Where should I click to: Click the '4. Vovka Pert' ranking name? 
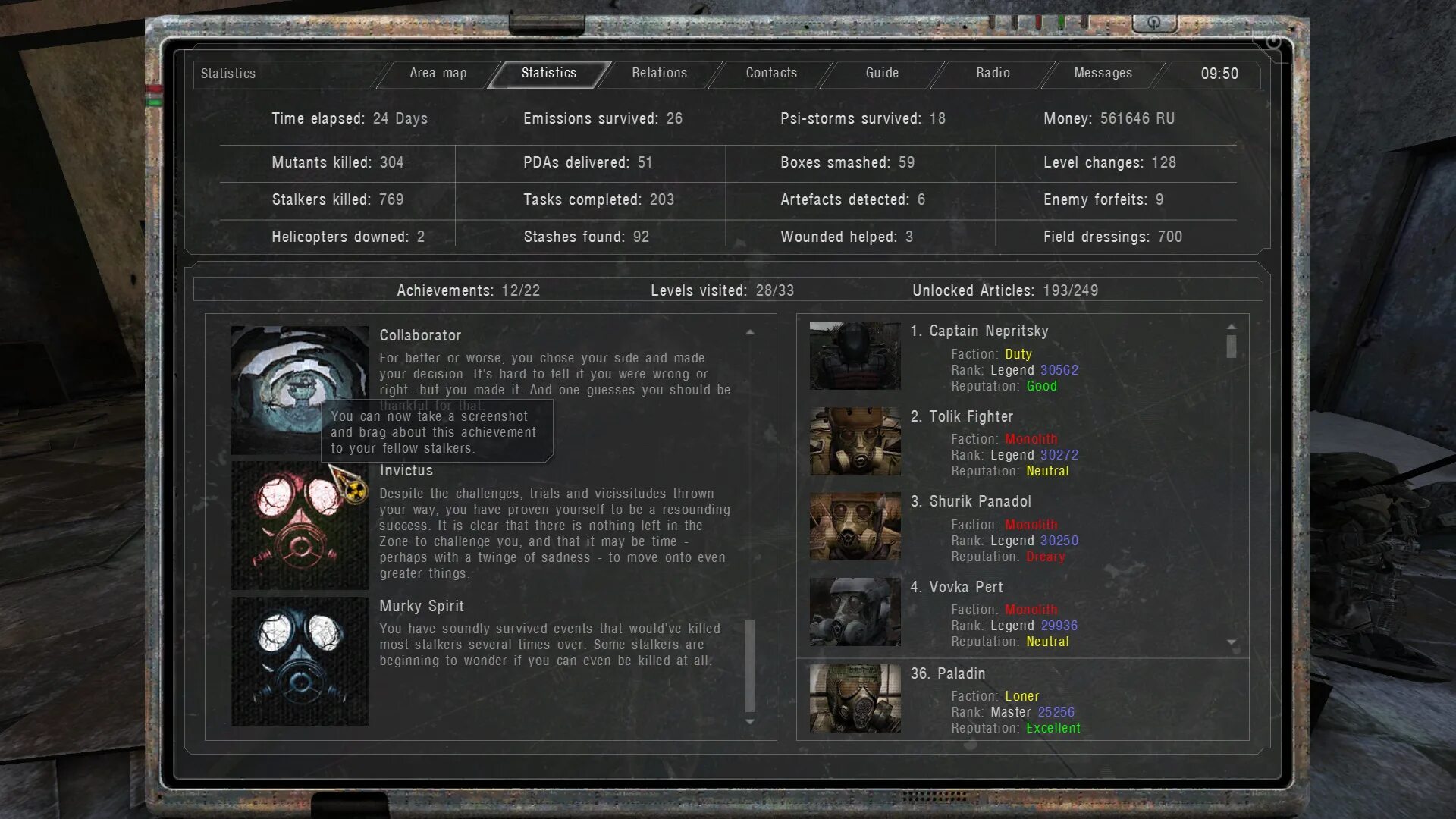tap(957, 587)
